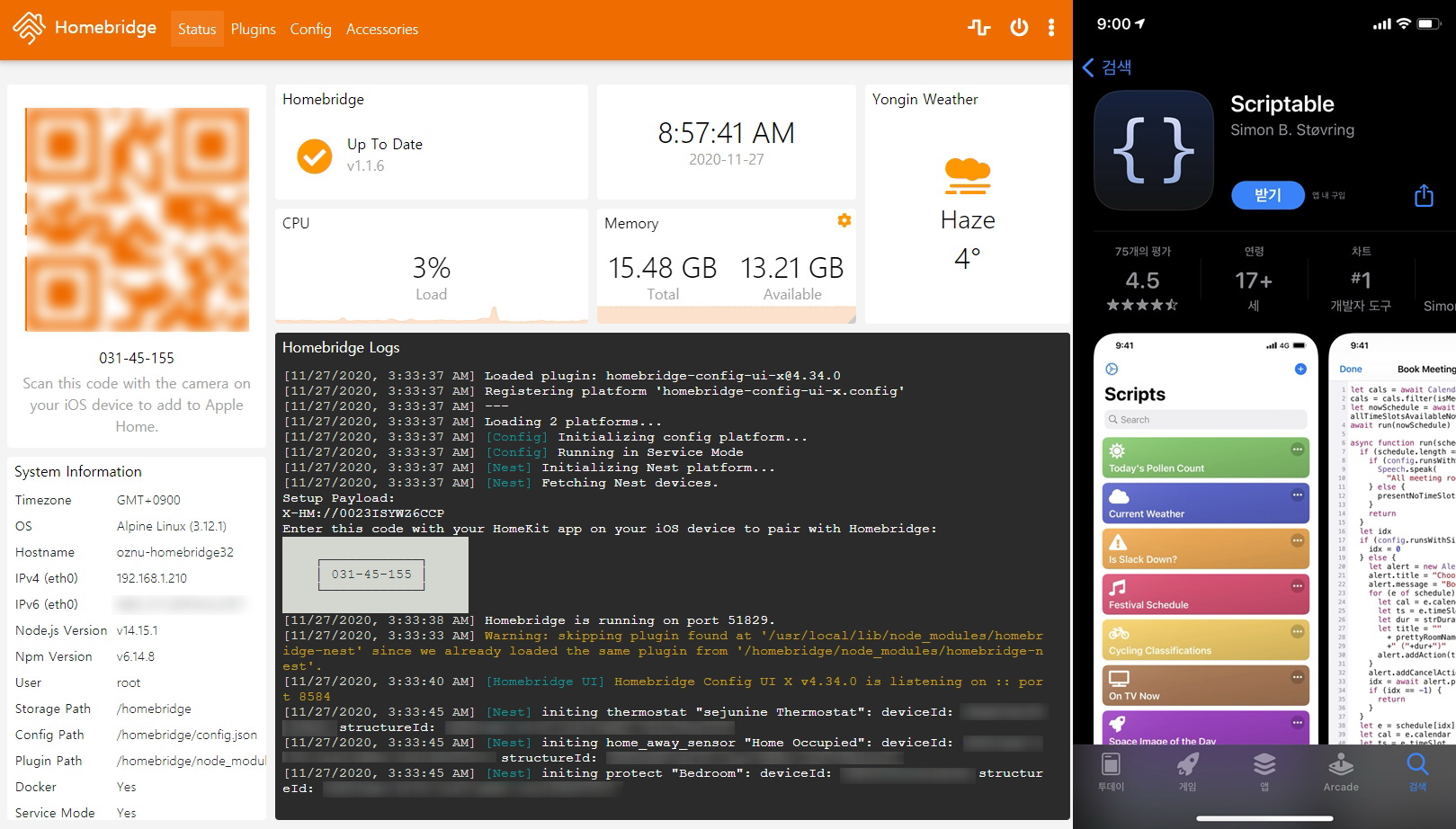
Task: Click the System Information heading
Action: (78, 471)
